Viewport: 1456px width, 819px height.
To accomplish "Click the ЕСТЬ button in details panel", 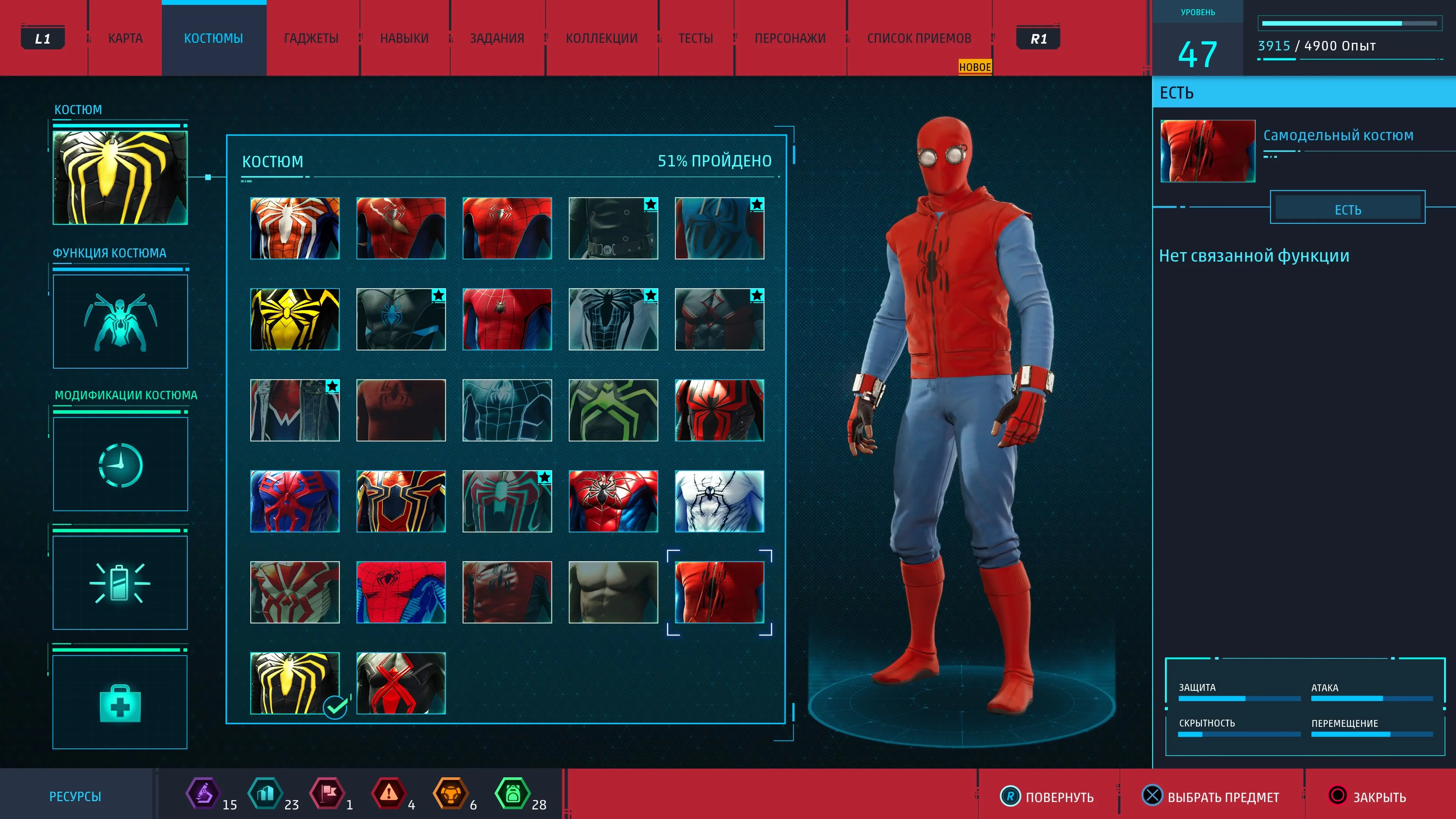I will 1348,208.
